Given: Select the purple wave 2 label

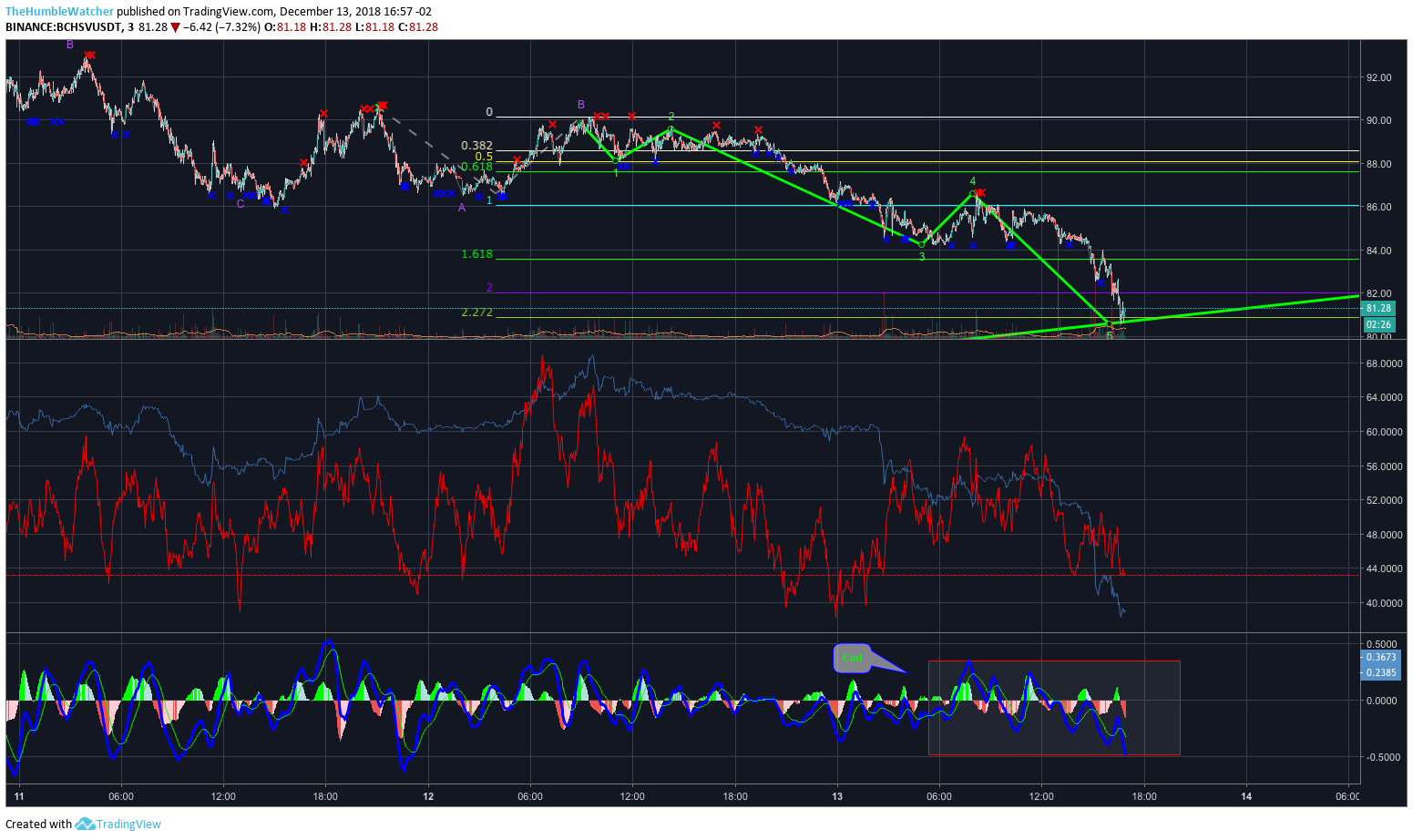Looking at the screenshot, I should (x=489, y=288).
